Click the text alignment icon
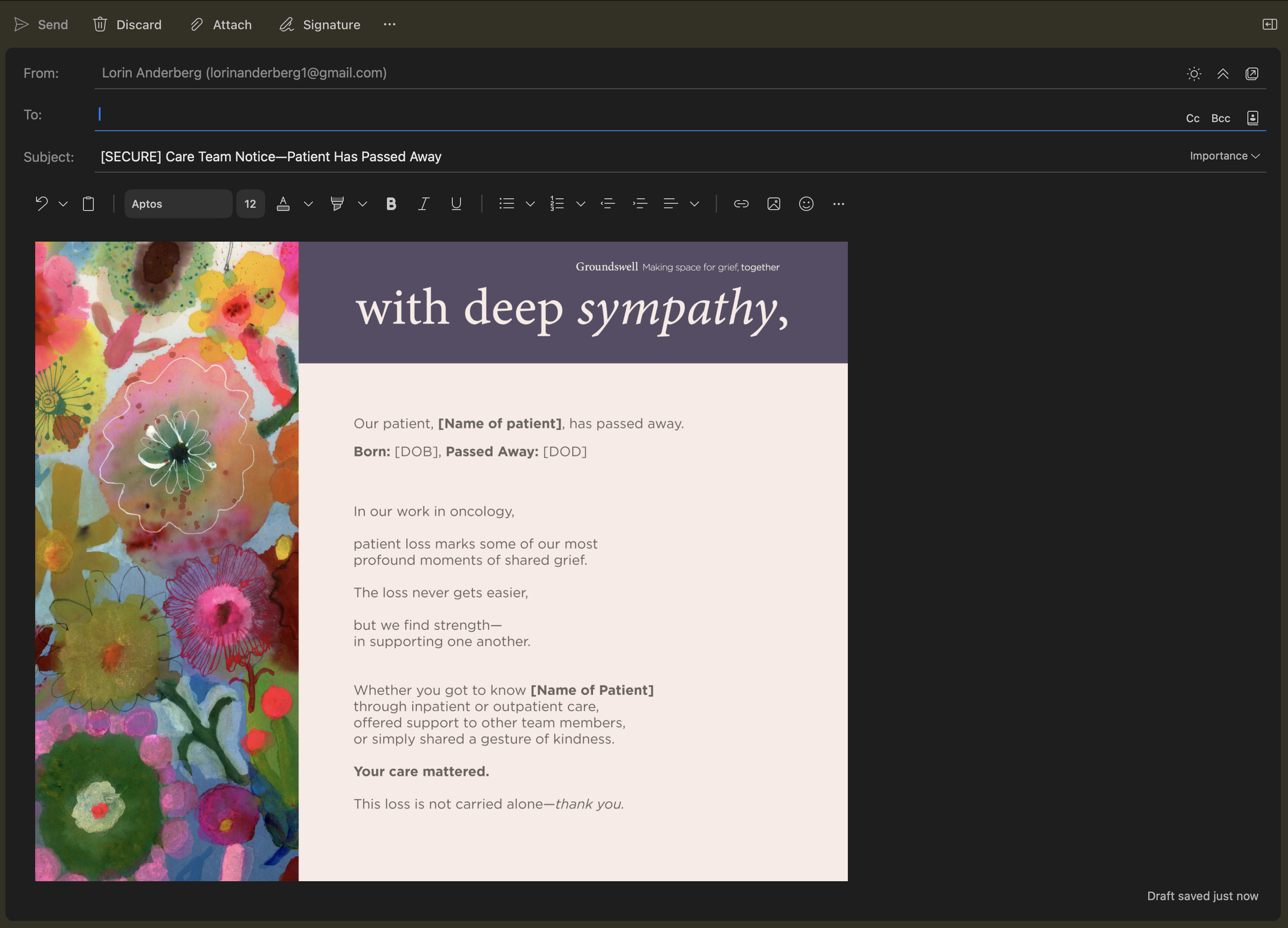Image resolution: width=1288 pixels, height=928 pixels. pyautogui.click(x=671, y=204)
